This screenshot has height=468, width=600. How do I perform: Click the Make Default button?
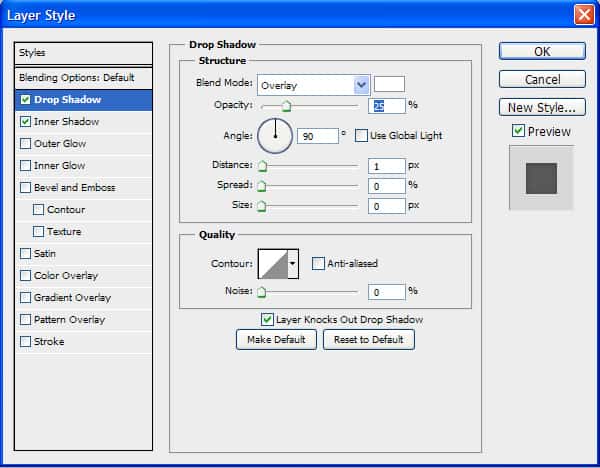(x=276, y=339)
